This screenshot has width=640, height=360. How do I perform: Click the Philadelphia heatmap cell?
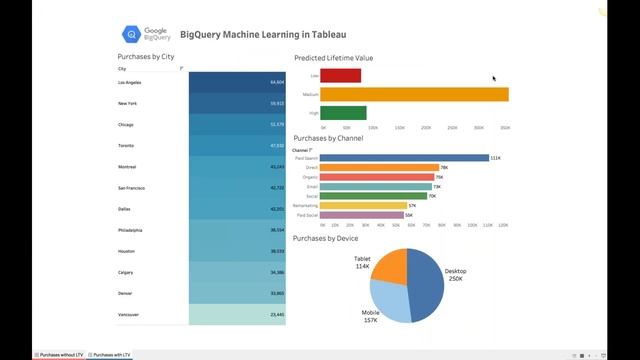point(237,230)
